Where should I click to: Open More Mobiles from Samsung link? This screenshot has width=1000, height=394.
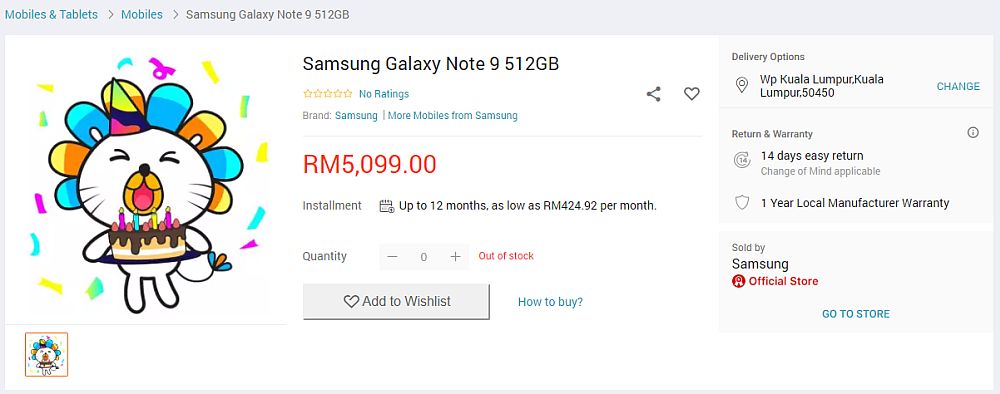452,115
